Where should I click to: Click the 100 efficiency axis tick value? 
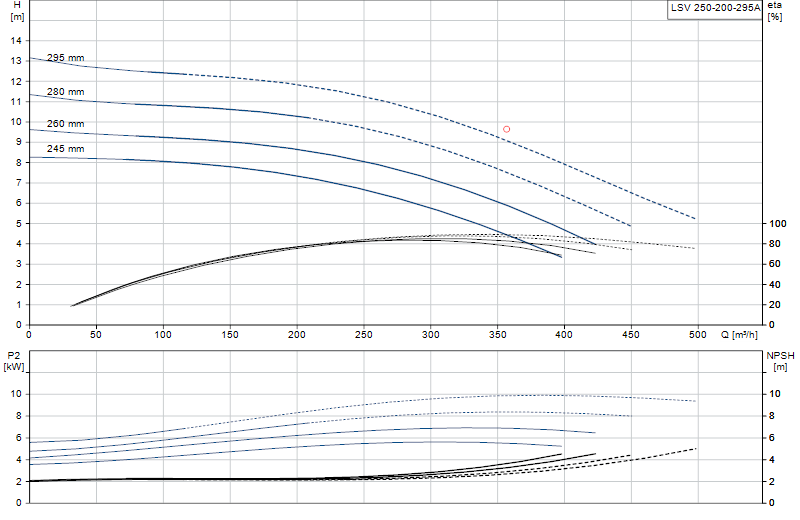pos(778,224)
